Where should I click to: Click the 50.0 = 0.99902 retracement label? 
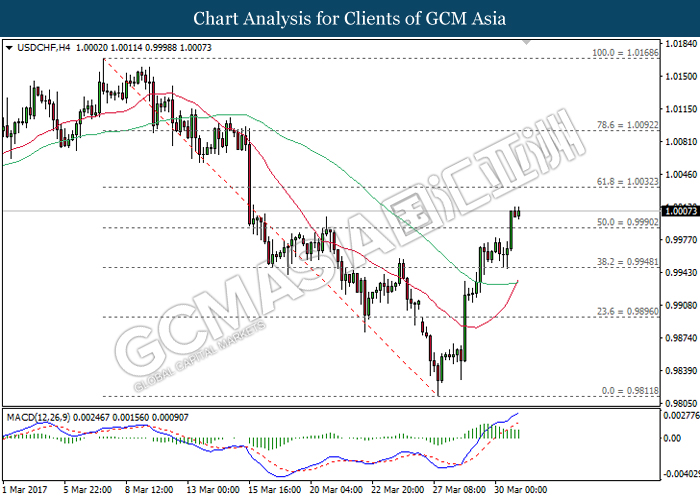pyautogui.click(x=627, y=222)
